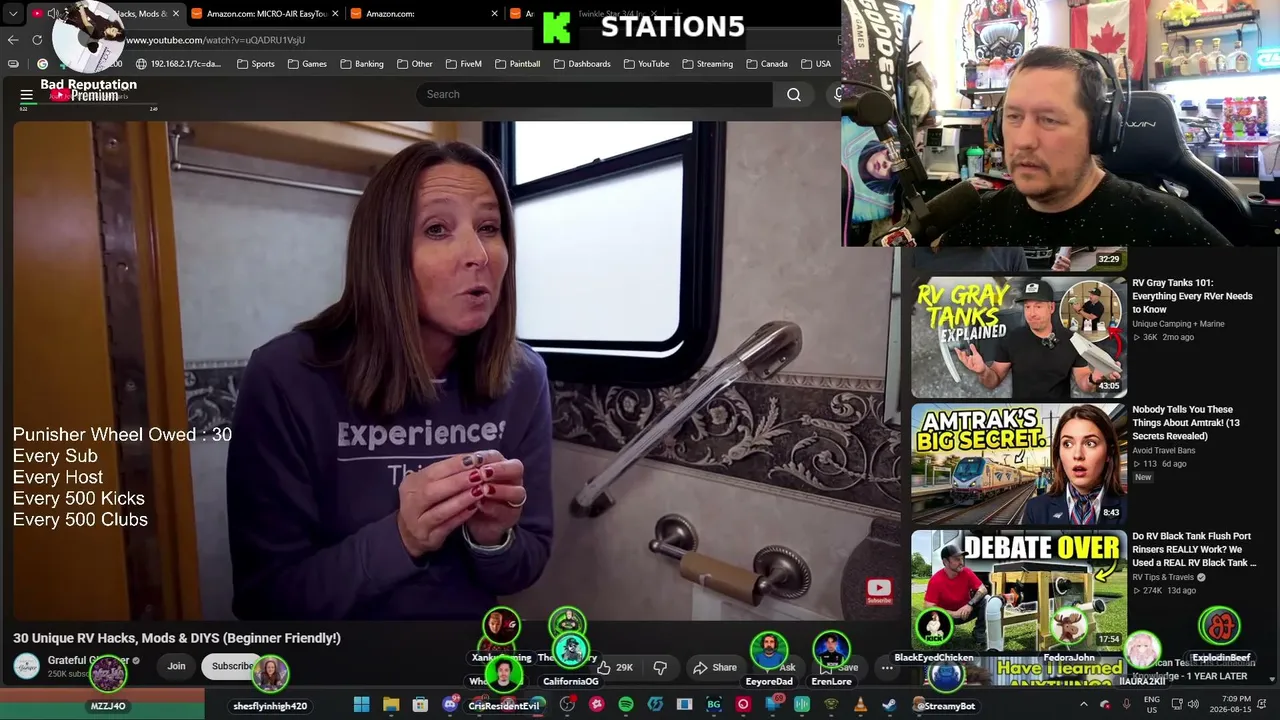Open the Debate Over black tank thumbnail
This screenshot has height=720, width=1280.
(x=1019, y=590)
